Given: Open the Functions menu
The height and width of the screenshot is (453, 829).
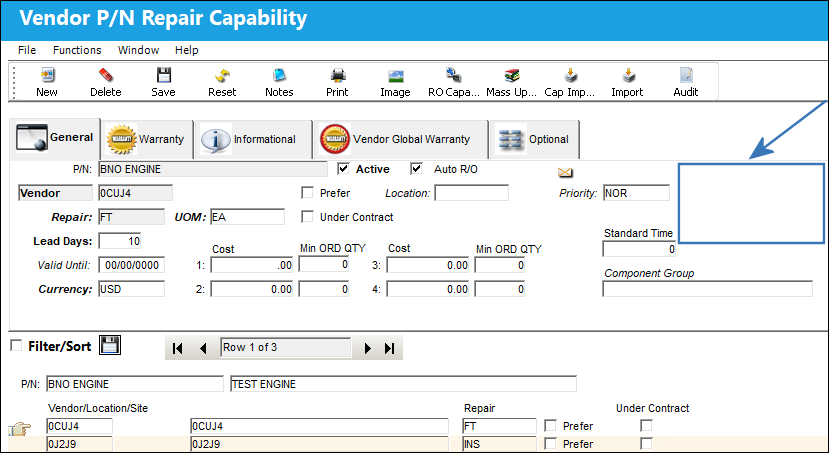Looking at the screenshot, I should point(77,50).
